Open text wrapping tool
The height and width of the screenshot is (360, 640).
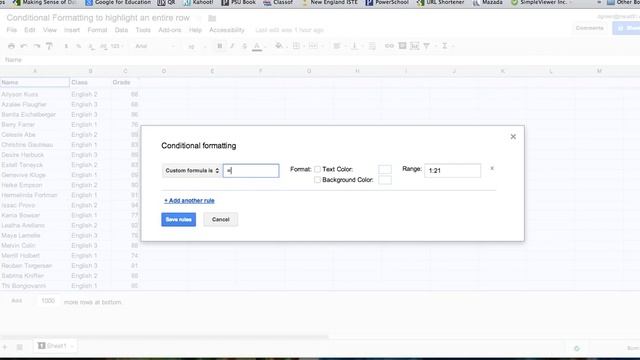(372, 46)
